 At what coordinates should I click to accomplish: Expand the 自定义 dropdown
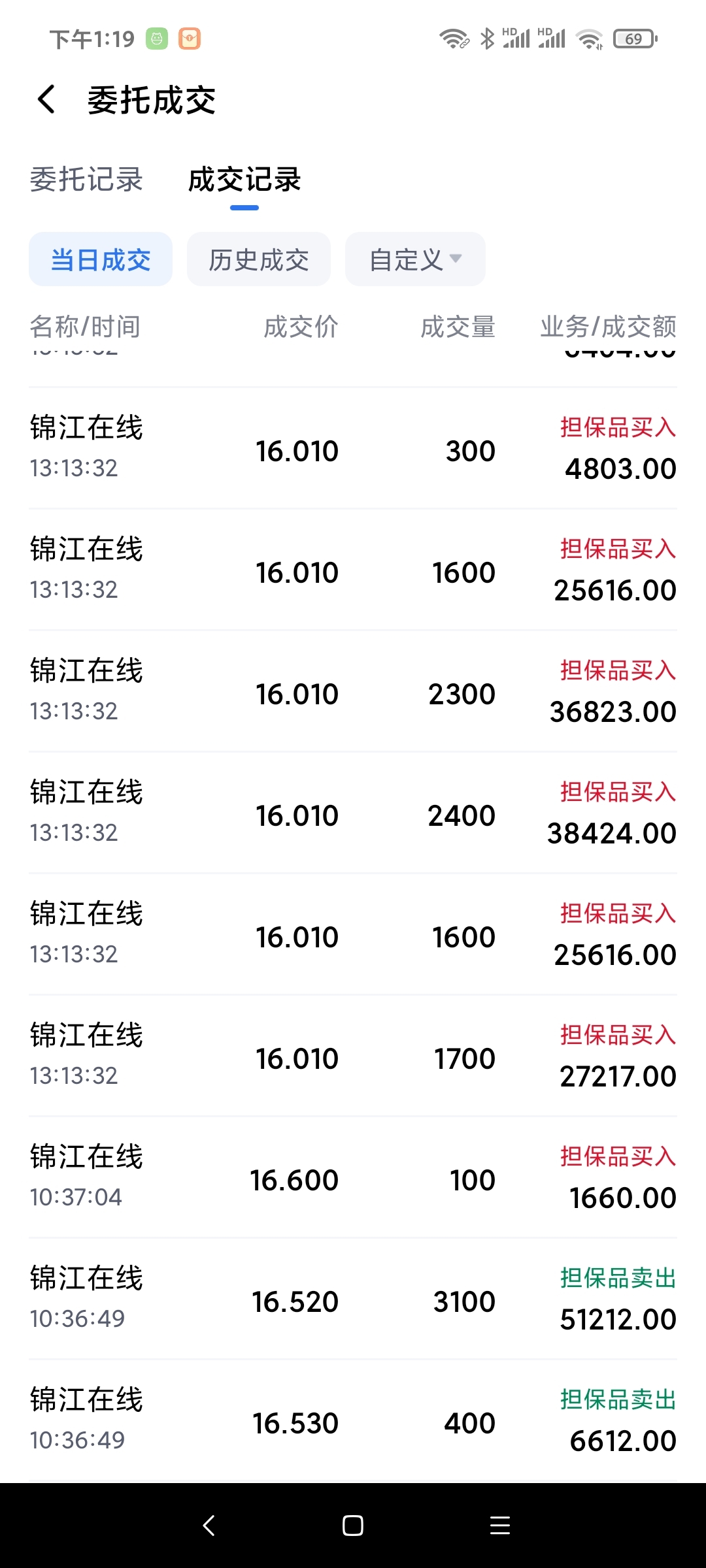click(x=415, y=259)
